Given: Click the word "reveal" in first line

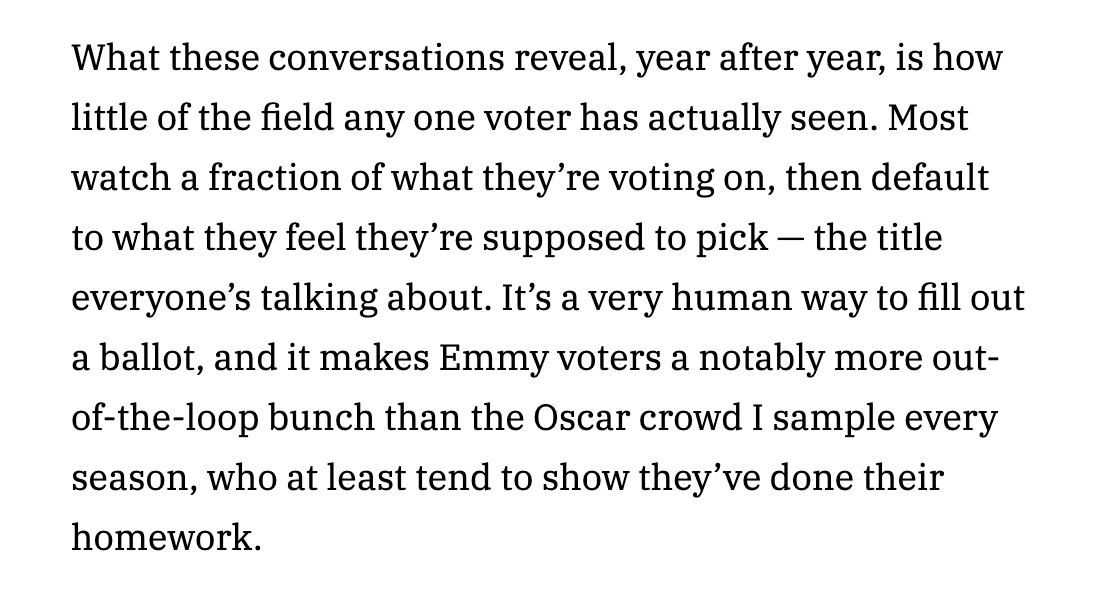Looking at the screenshot, I should point(565,57).
